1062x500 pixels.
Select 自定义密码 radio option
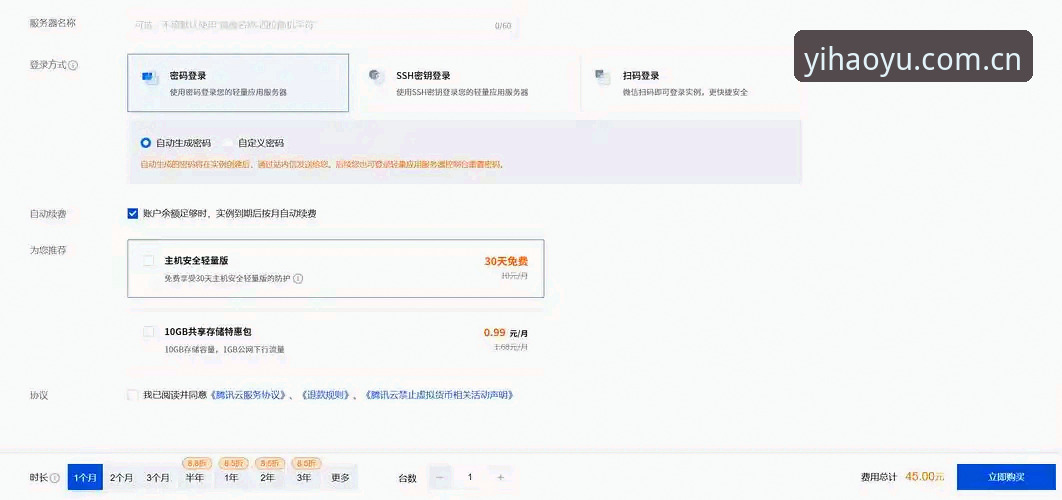point(228,143)
